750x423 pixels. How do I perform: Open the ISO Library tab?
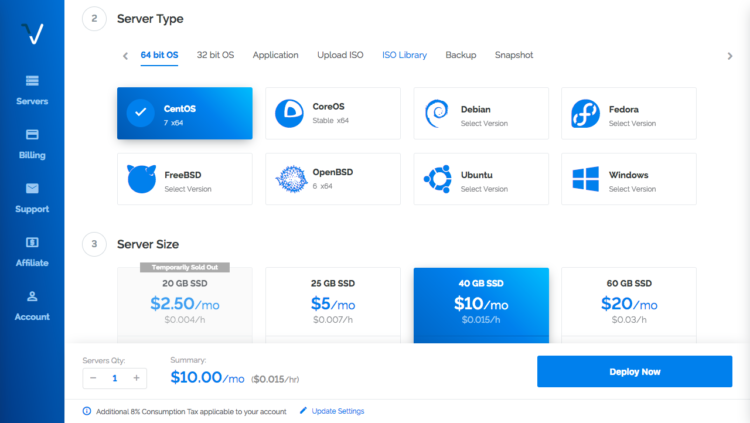coord(404,55)
